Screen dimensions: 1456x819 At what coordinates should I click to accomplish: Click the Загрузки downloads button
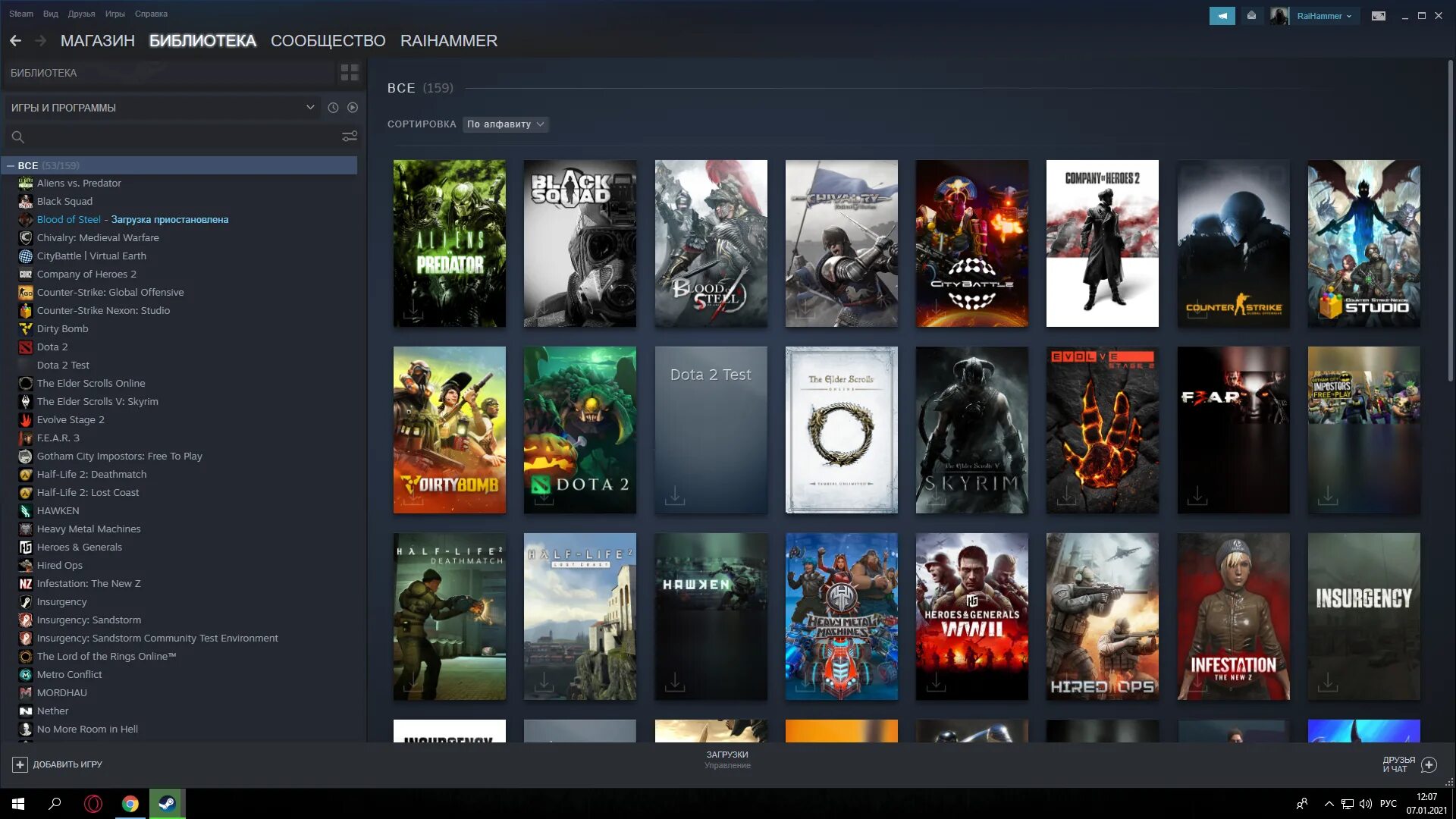727,758
